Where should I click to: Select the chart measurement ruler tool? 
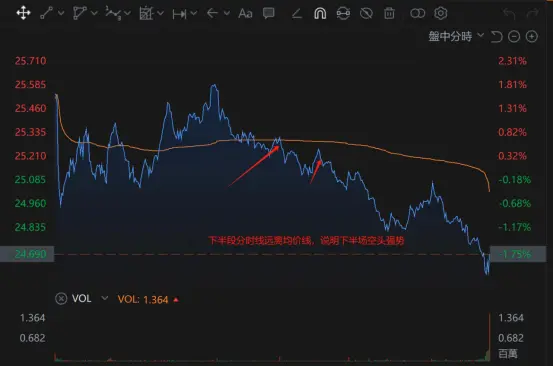click(x=146, y=13)
